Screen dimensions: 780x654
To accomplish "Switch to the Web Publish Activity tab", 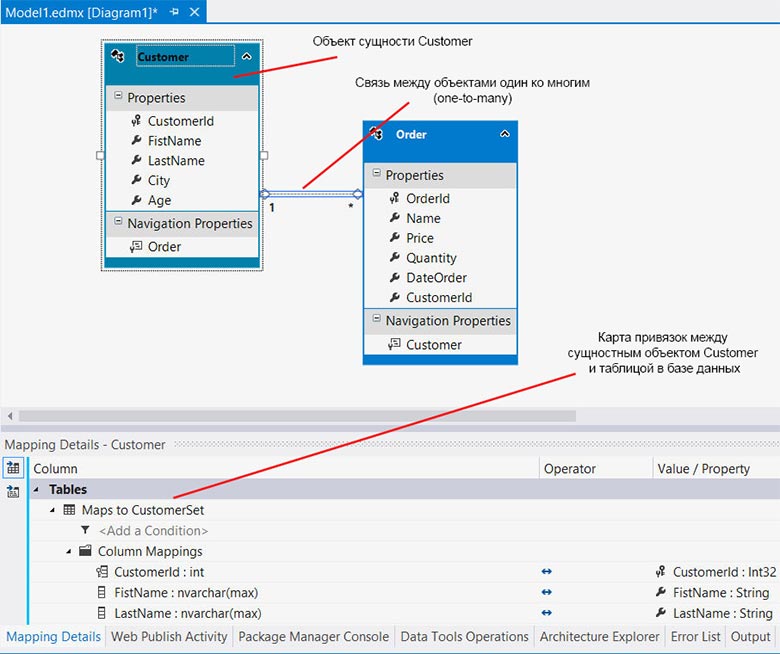I will coord(169,637).
